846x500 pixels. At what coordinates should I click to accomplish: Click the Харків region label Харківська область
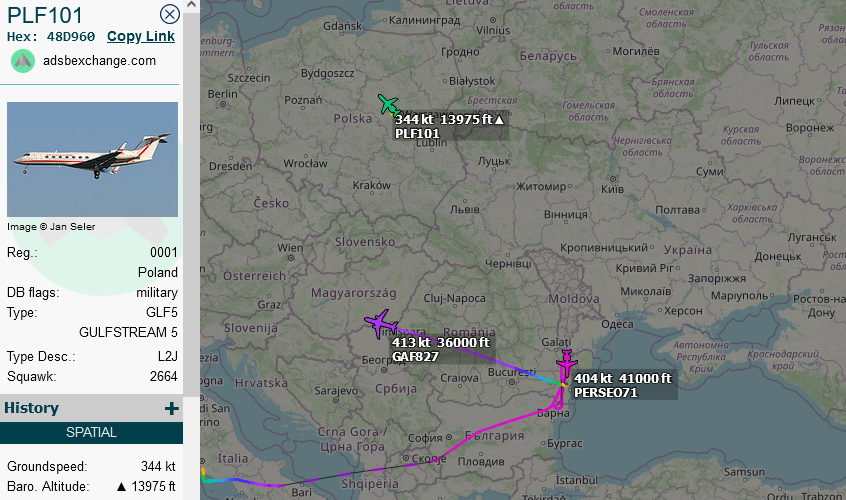click(752, 213)
